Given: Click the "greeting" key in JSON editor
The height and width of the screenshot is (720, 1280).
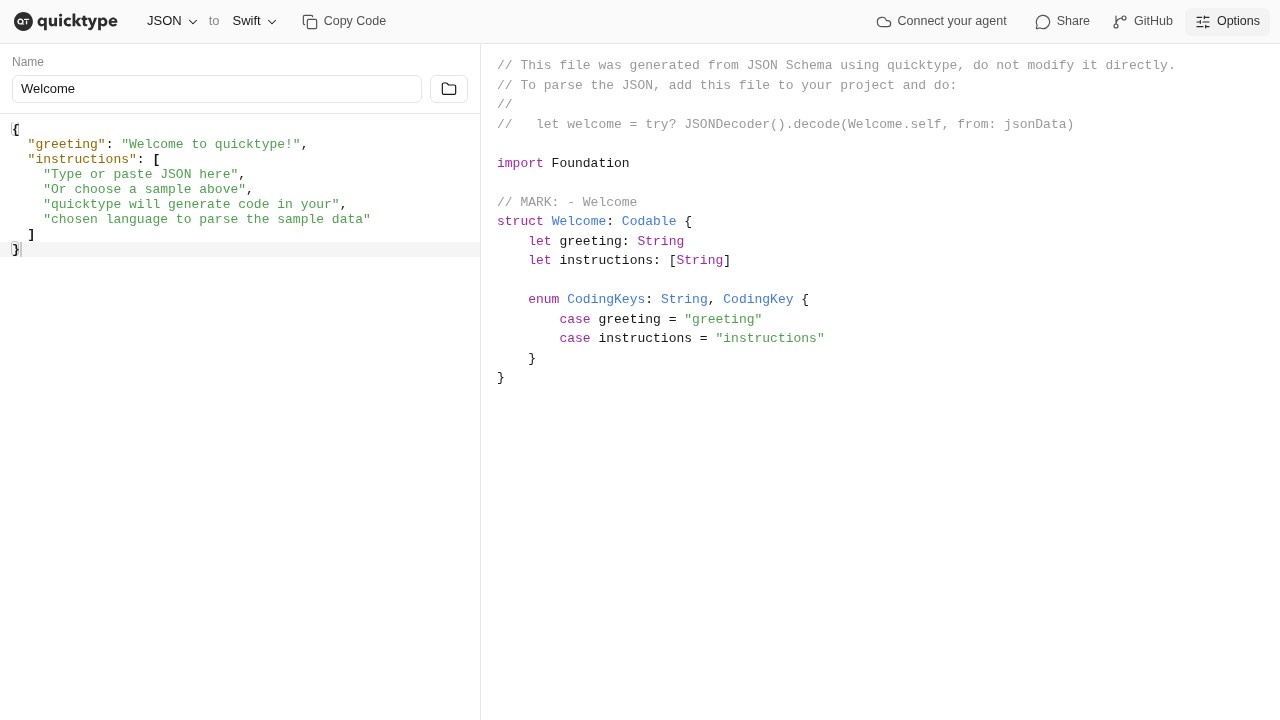Looking at the screenshot, I should (66, 144).
